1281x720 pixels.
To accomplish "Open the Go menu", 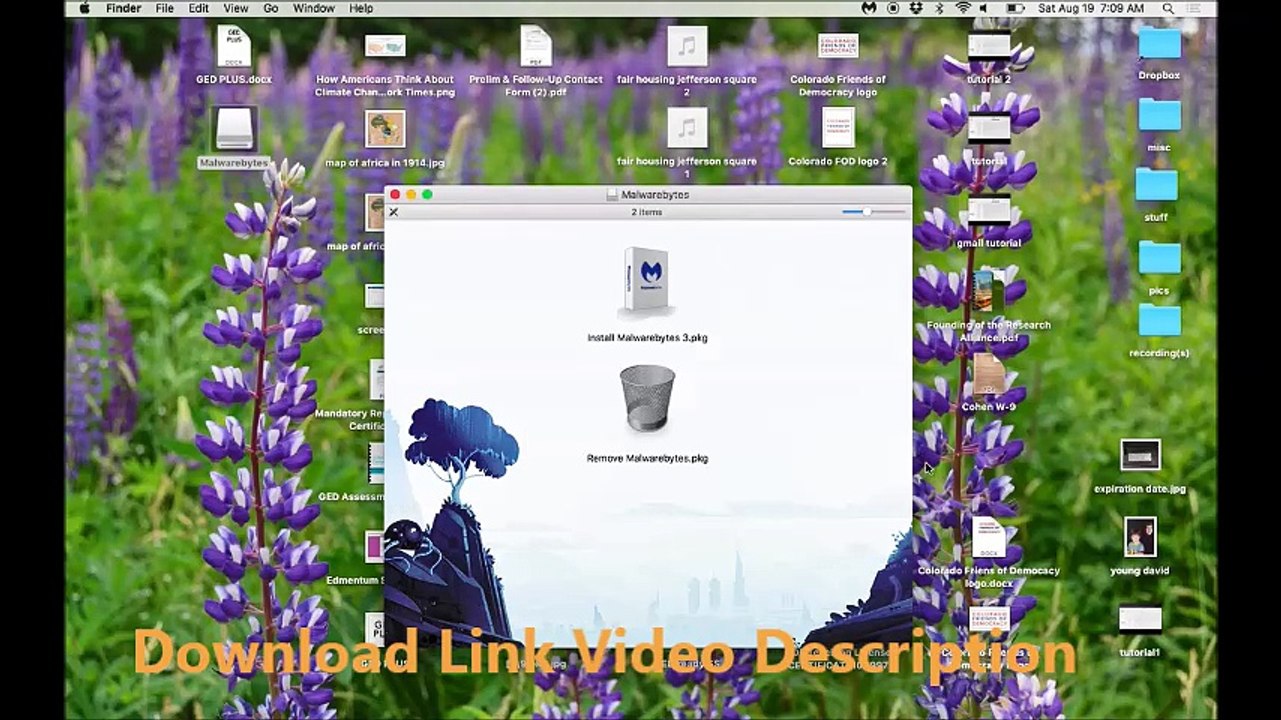I will pos(271,8).
